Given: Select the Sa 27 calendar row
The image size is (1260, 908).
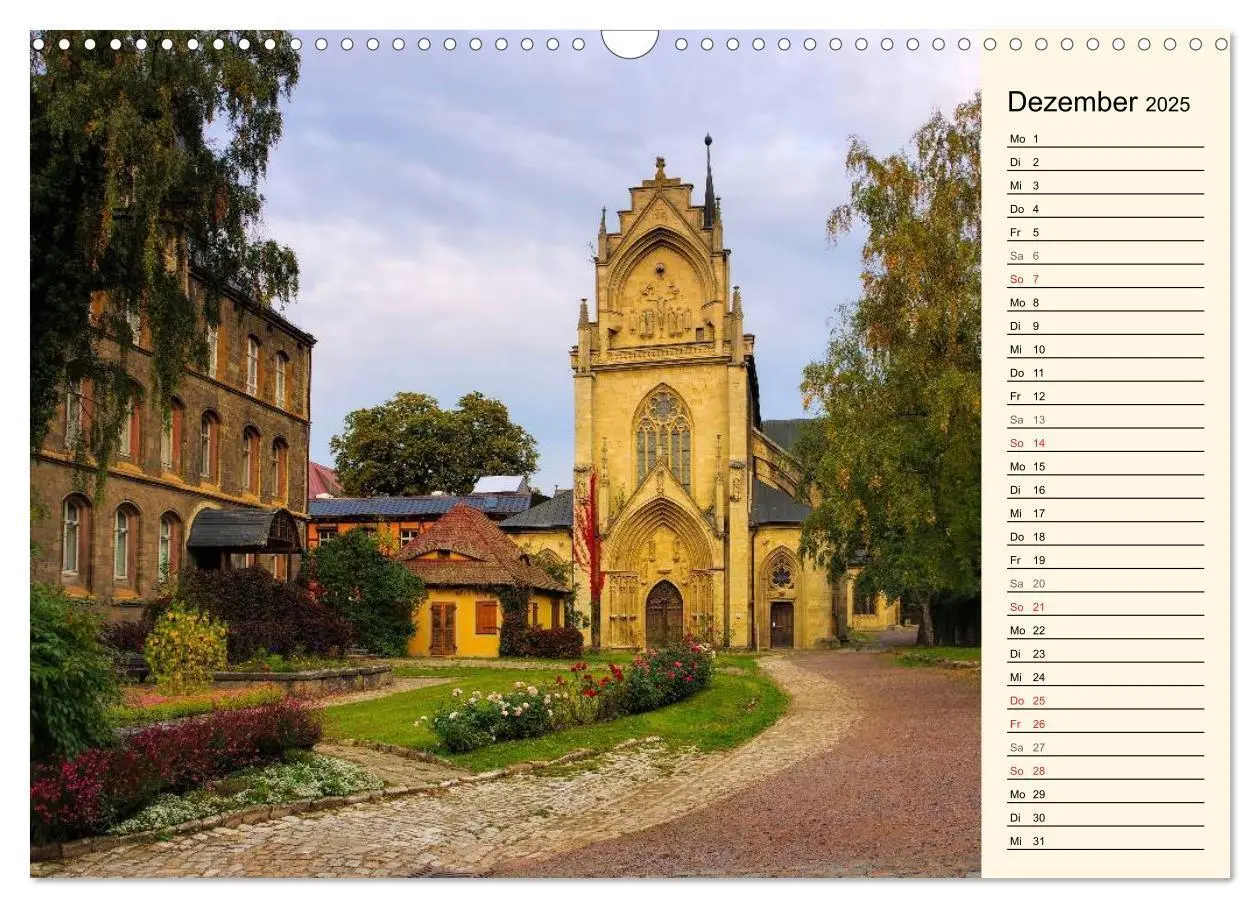Looking at the screenshot, I should click(1105, 747).
